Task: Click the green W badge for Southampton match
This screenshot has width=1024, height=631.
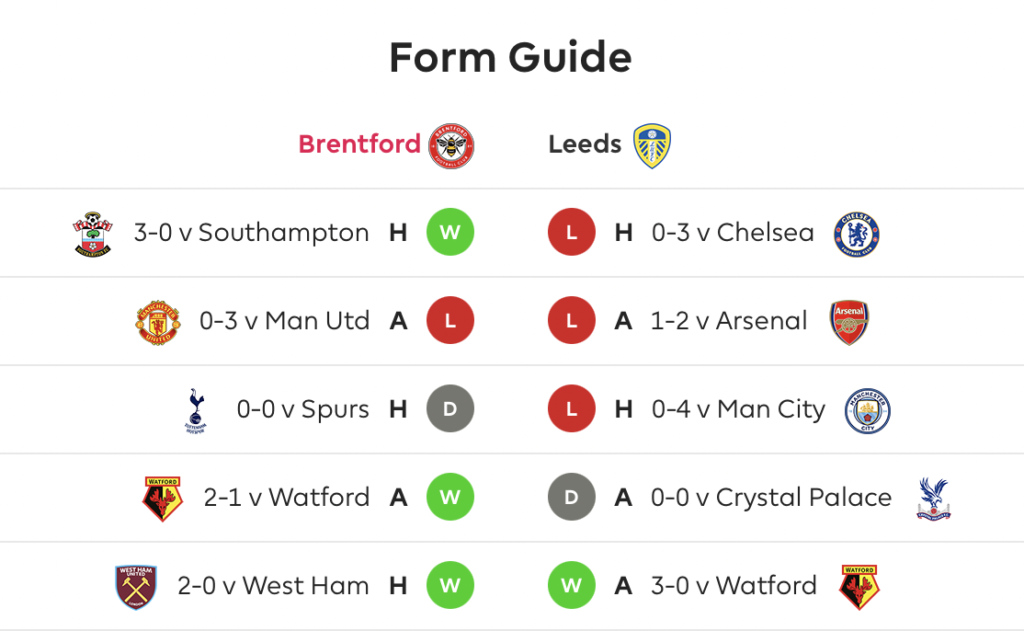Action: coord(450,232)
